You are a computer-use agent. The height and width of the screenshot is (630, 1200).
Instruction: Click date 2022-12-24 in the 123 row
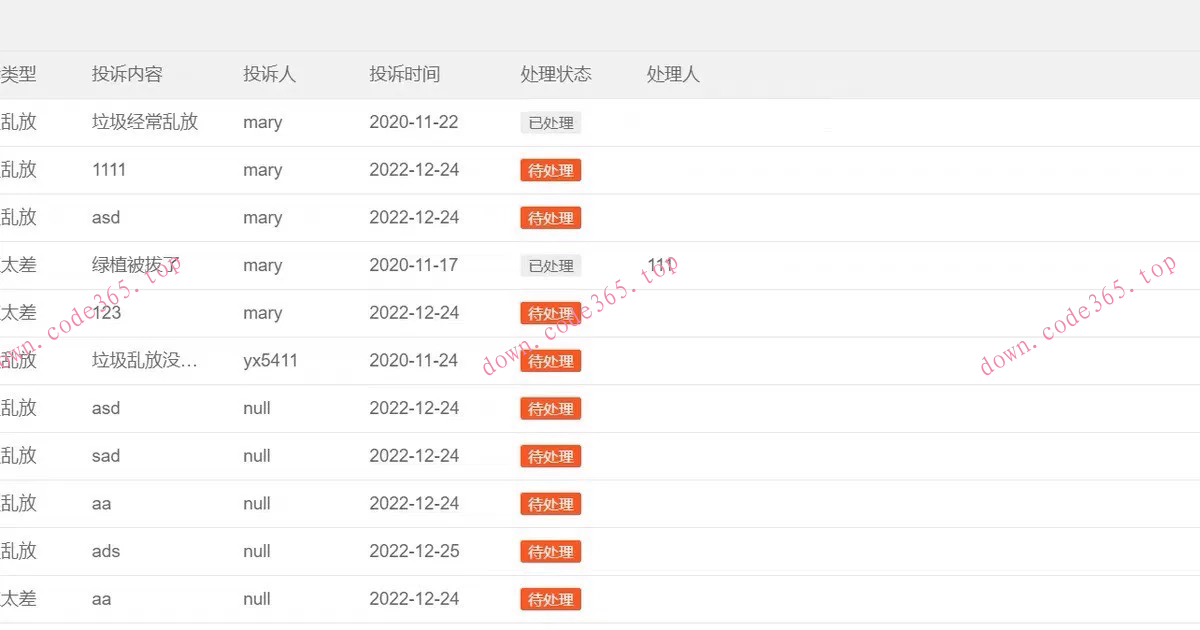coord(414,313)
